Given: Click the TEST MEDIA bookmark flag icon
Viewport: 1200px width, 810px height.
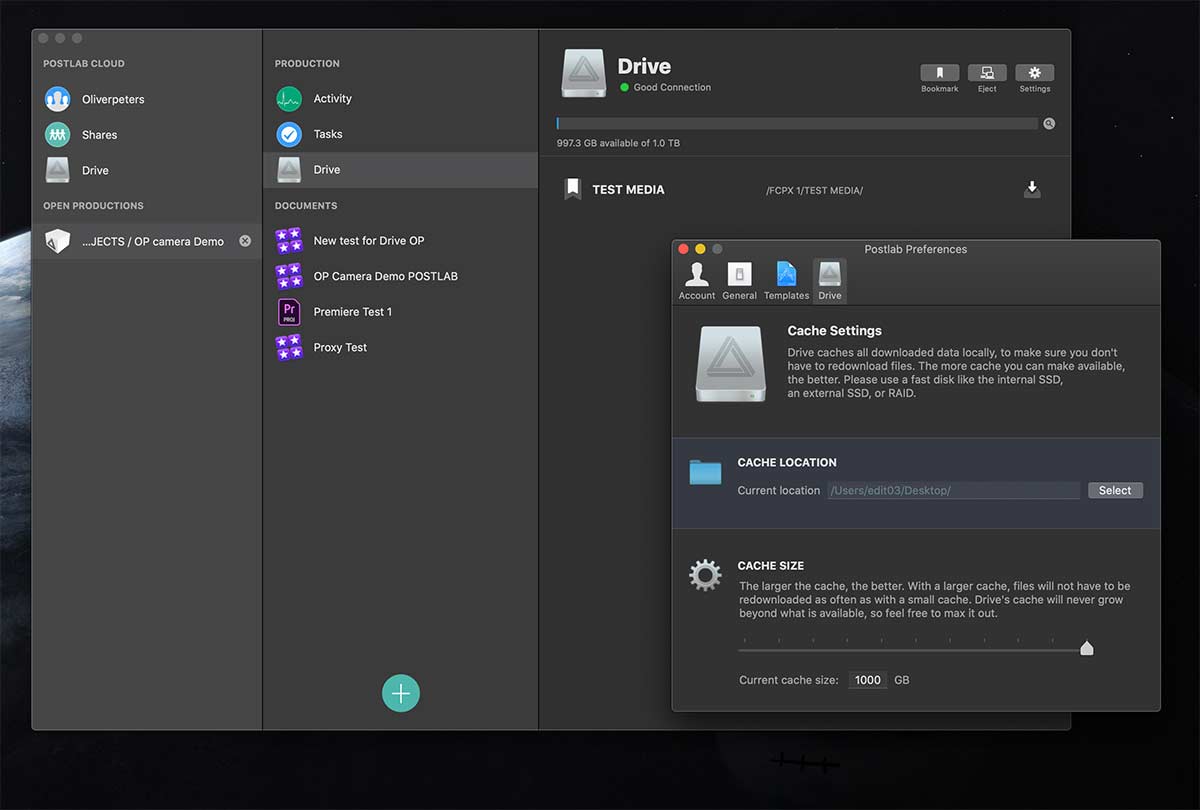Looking at the screenshot, I should [572, 189].
